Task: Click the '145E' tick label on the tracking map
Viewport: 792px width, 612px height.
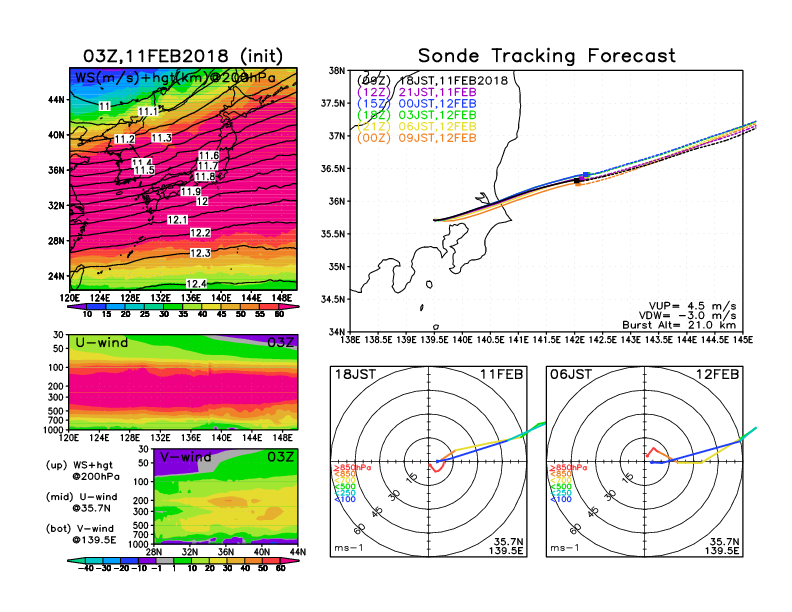Action: [x=742, y=340]
